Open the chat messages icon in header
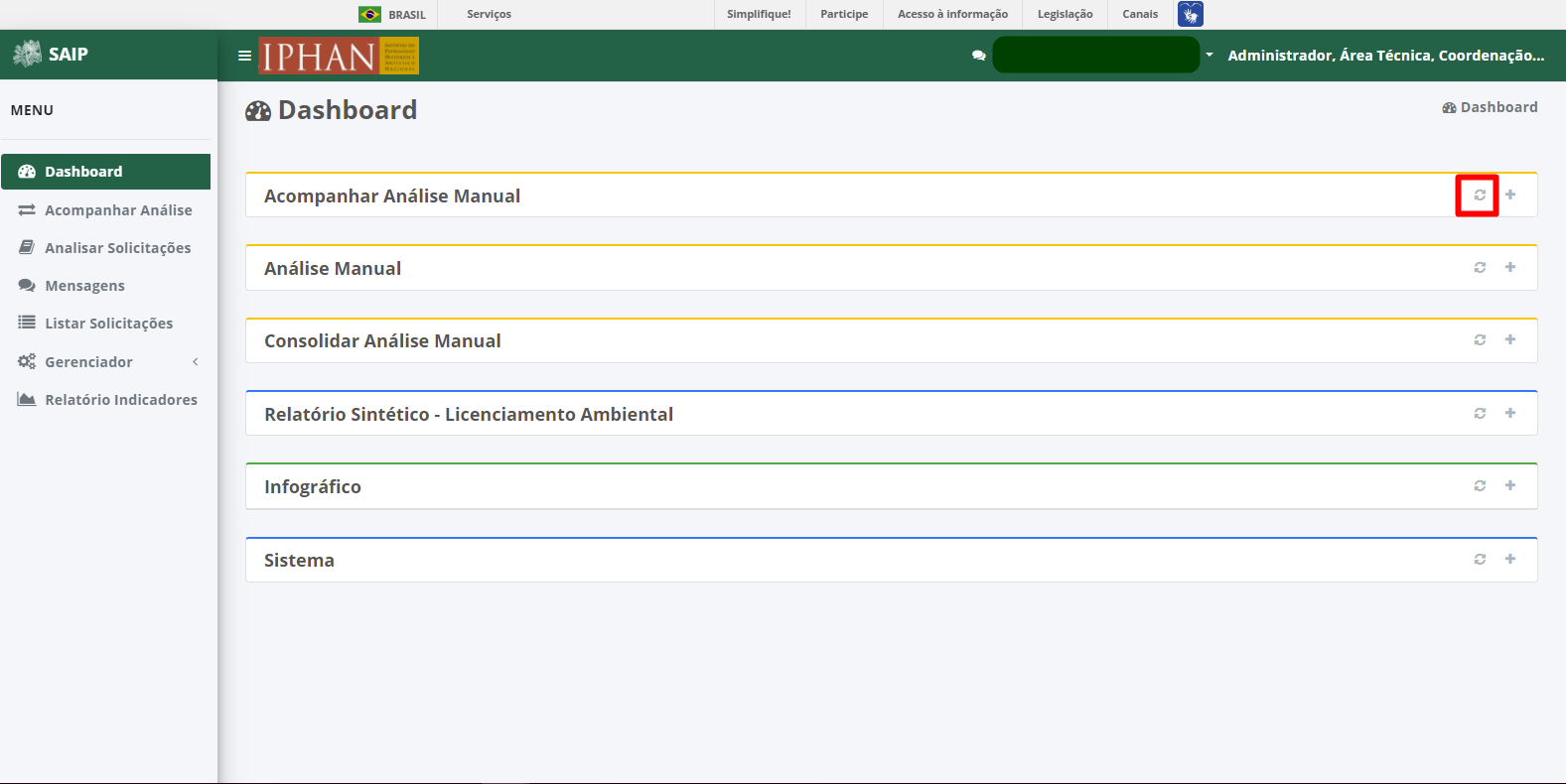This screenshot has height=784, width=1566. point(979,56)
